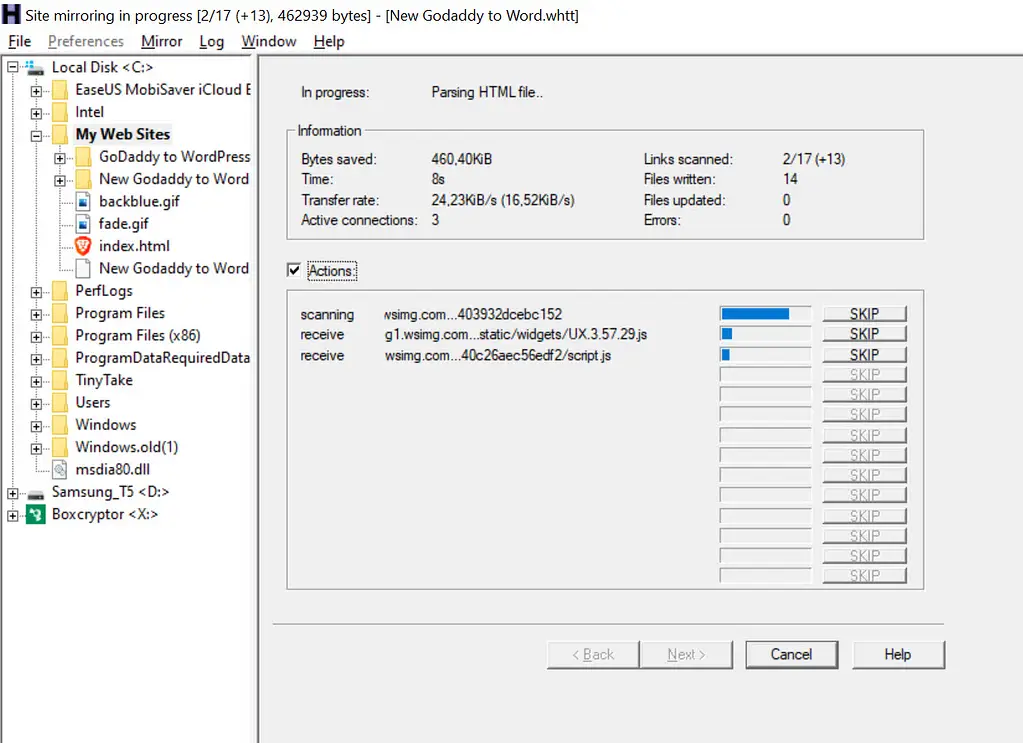Click the Help button at the bottom
Viewport: 1023px width, 743px height.
tap(897, 655)
